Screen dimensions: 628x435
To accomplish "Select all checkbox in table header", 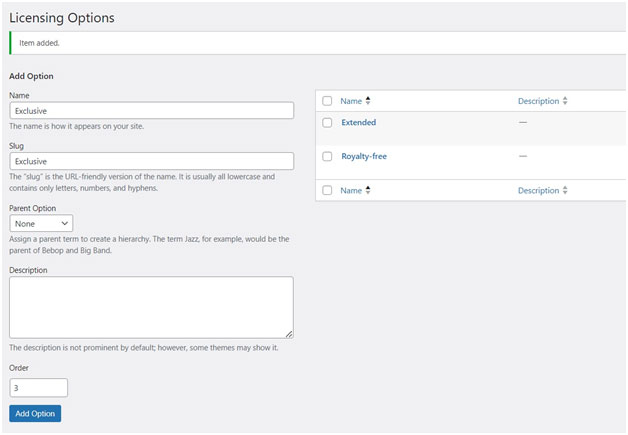I will click(327, 101).
